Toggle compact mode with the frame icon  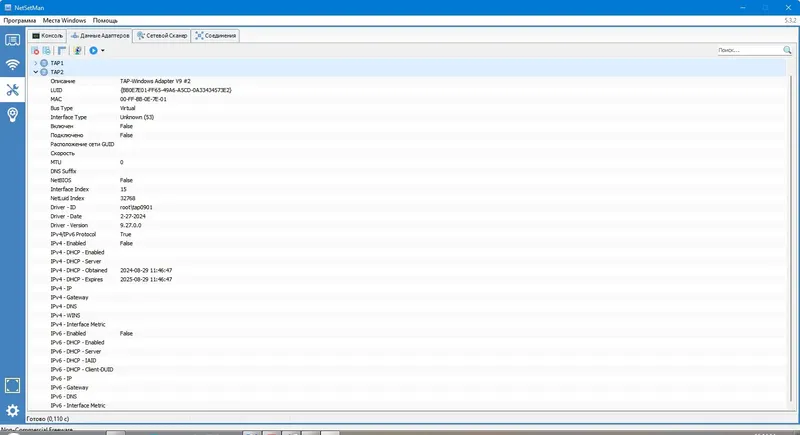[x=12, y=386]
